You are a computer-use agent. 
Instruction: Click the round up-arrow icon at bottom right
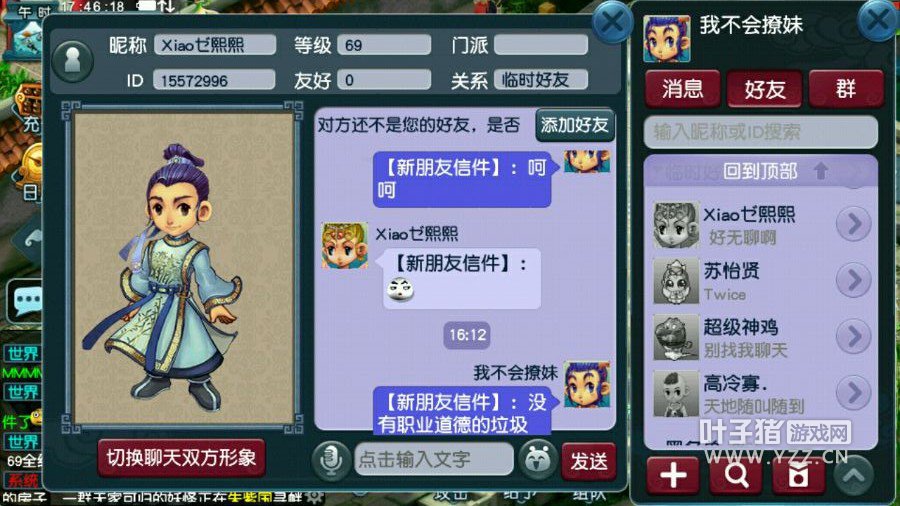click(x=854, y=476)
